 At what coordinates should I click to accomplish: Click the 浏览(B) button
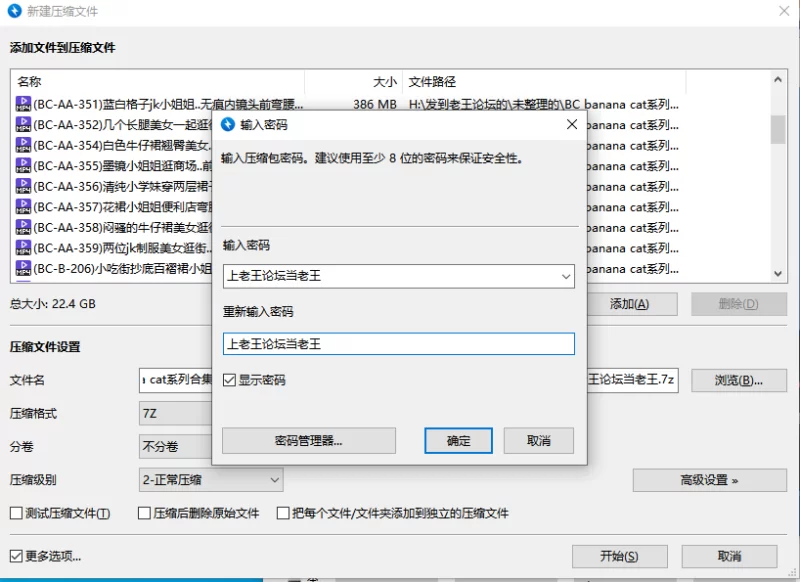coord(739,381)
